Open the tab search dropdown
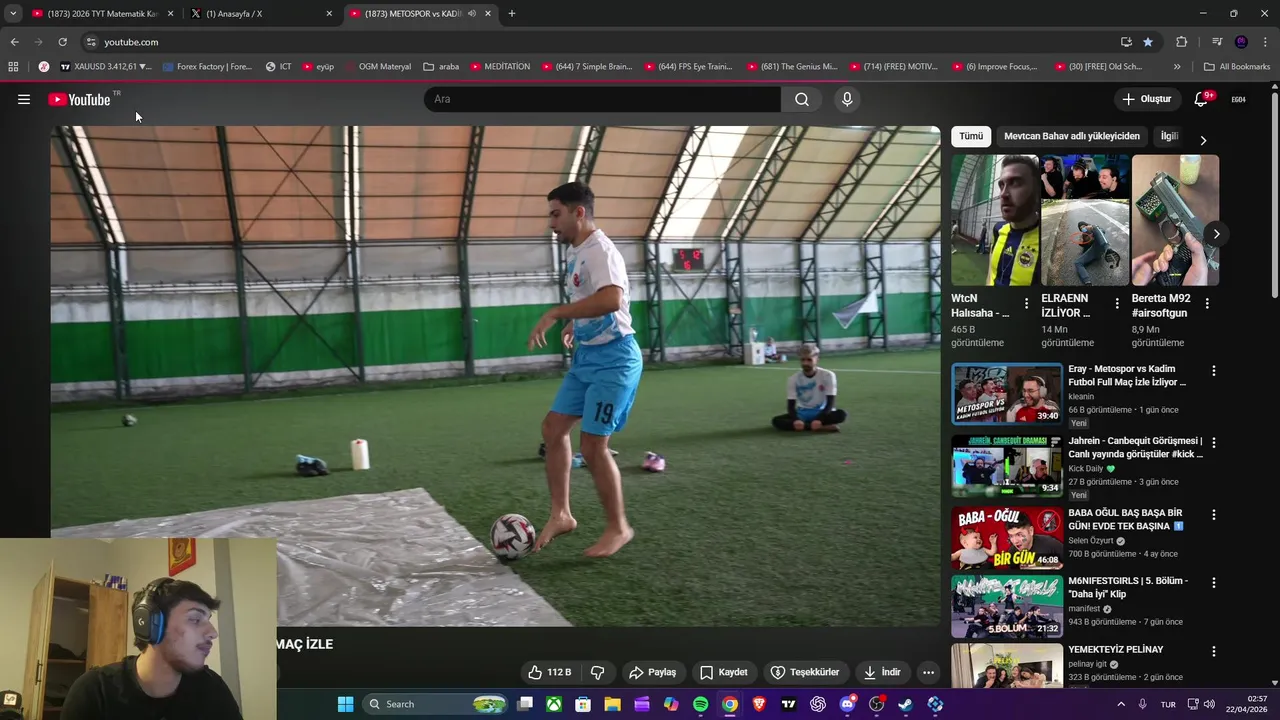Image resolution: width=1280 pixels, height=720 pixels. pyautogui.click(x=13, y=14)
